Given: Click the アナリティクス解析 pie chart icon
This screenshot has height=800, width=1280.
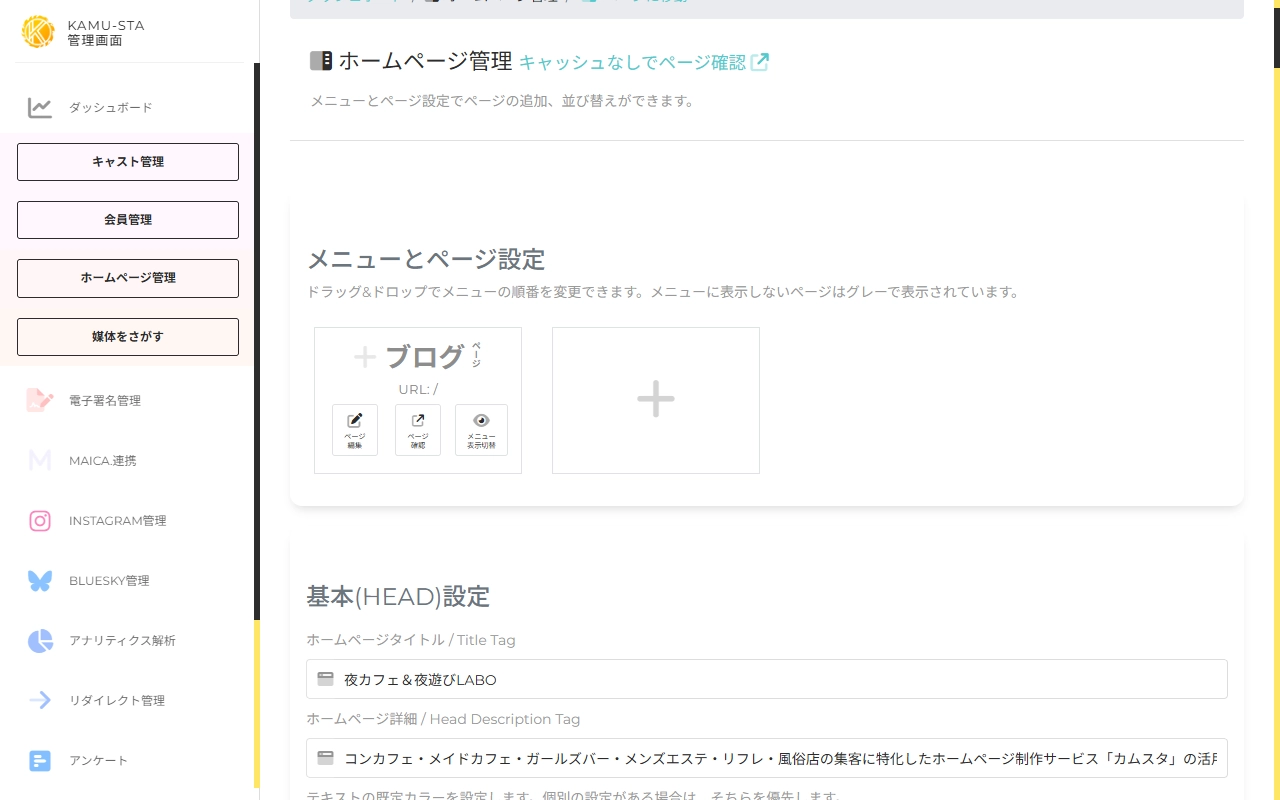Looking at the screenshot, I should click(x=40, y=641).
